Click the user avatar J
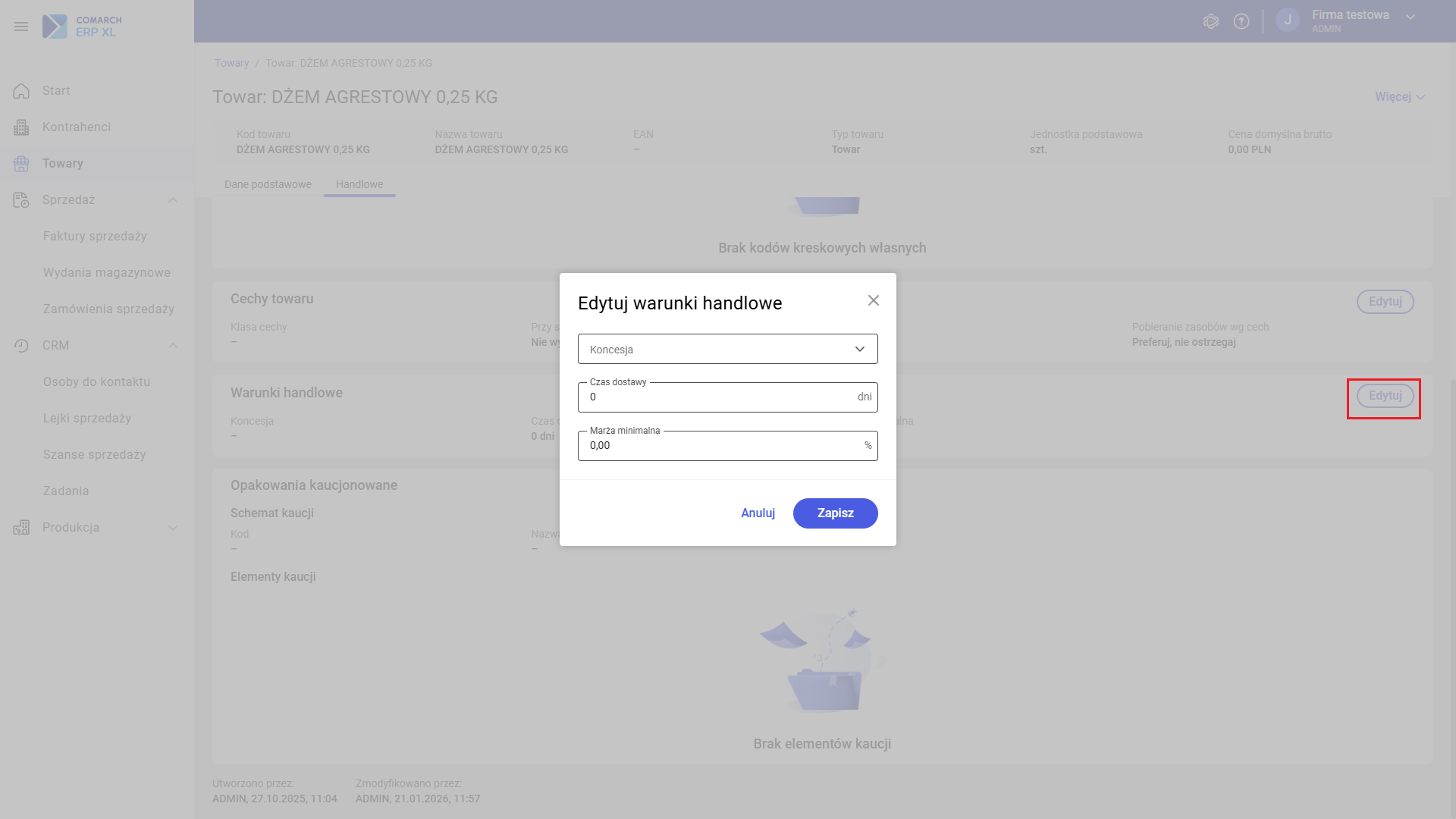This screenshot has width=1456, height=819. (1287, 20)
